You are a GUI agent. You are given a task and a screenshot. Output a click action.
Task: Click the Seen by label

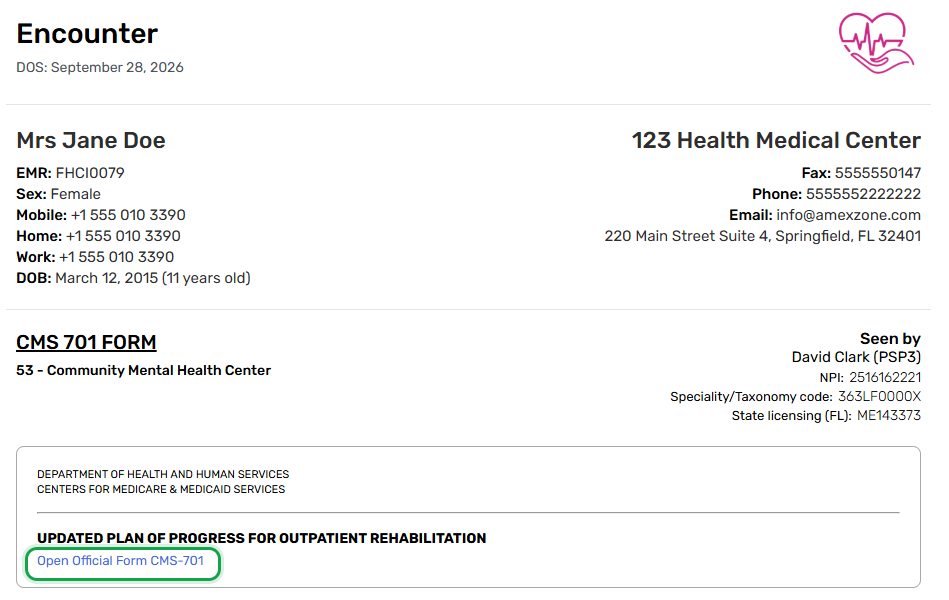[890, 339]
